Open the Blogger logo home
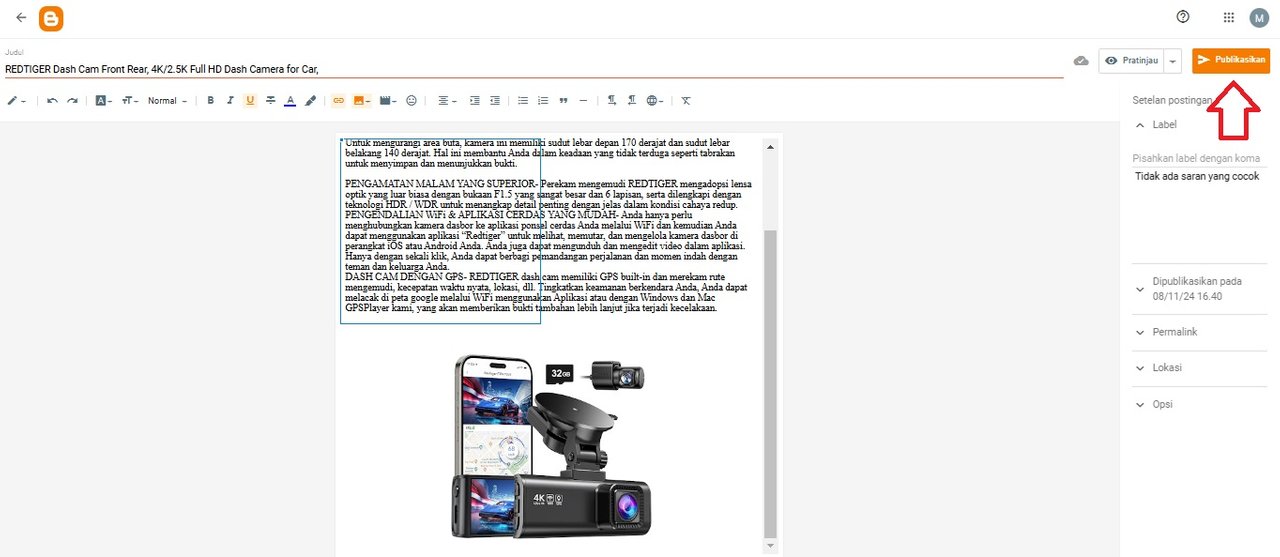Image resolution: width=1280 pixels, height=557 pixels. (x=50, y=18)
